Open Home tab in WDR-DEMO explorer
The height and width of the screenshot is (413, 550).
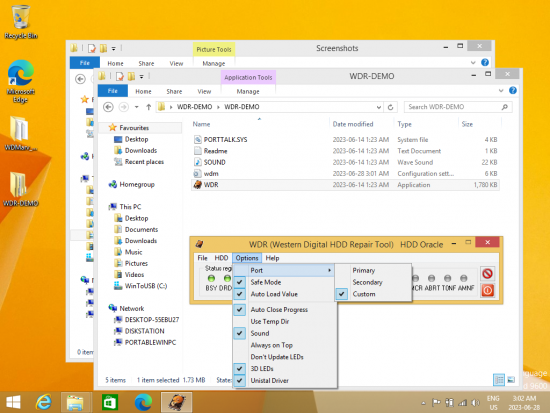[143, 91]
